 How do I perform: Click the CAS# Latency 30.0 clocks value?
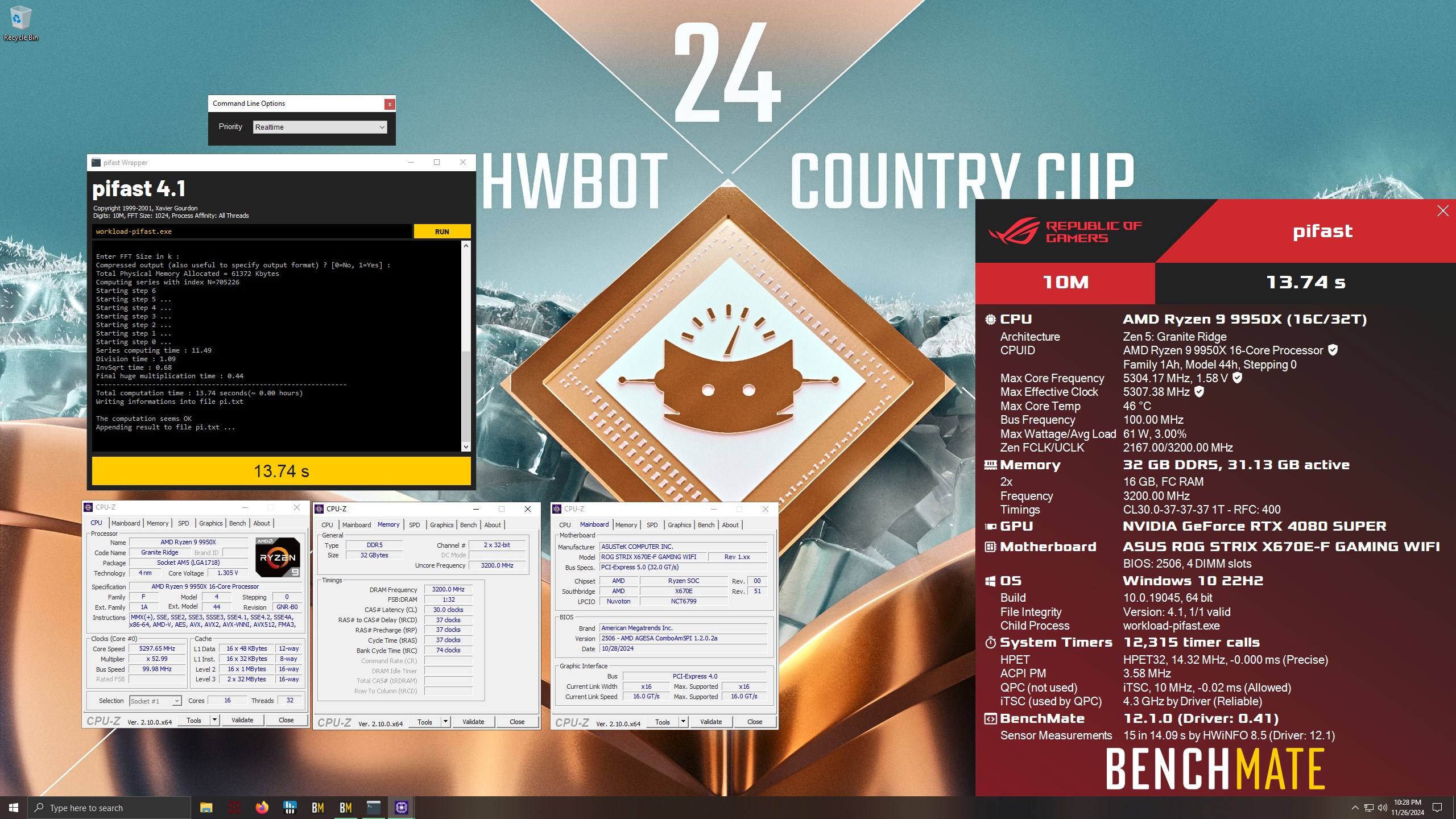pos(448,610)
